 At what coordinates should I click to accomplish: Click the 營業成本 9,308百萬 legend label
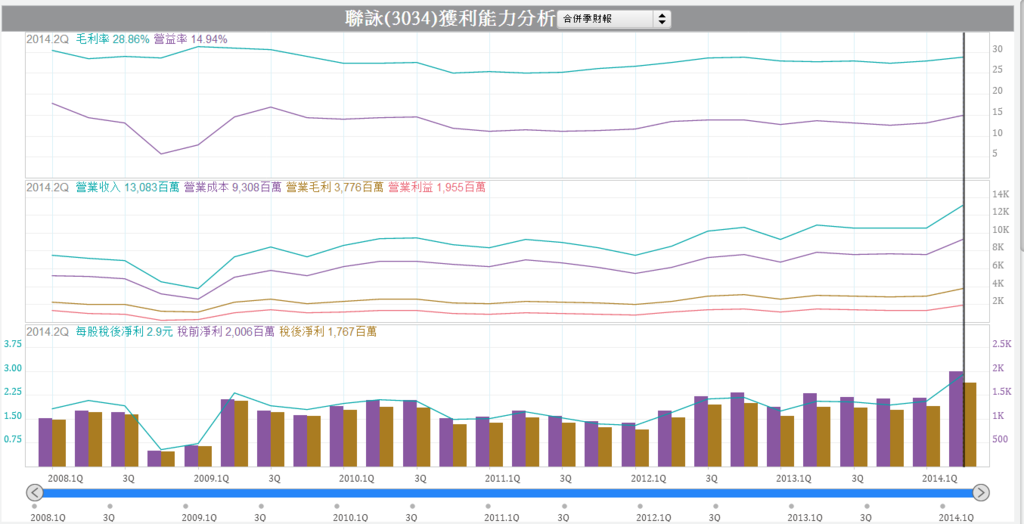(233, 188)
